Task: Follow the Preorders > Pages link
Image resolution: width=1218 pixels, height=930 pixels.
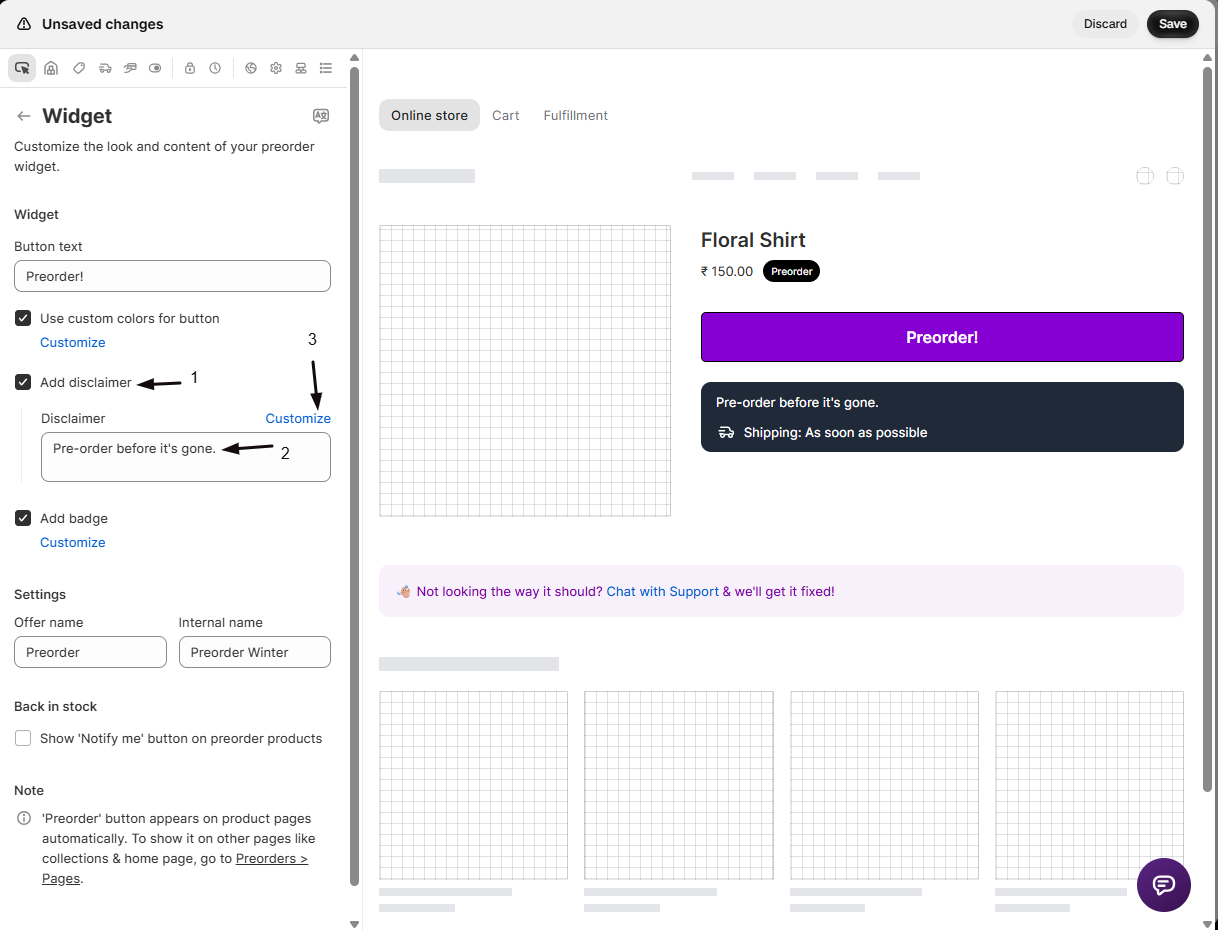Action: coord(175,868)
